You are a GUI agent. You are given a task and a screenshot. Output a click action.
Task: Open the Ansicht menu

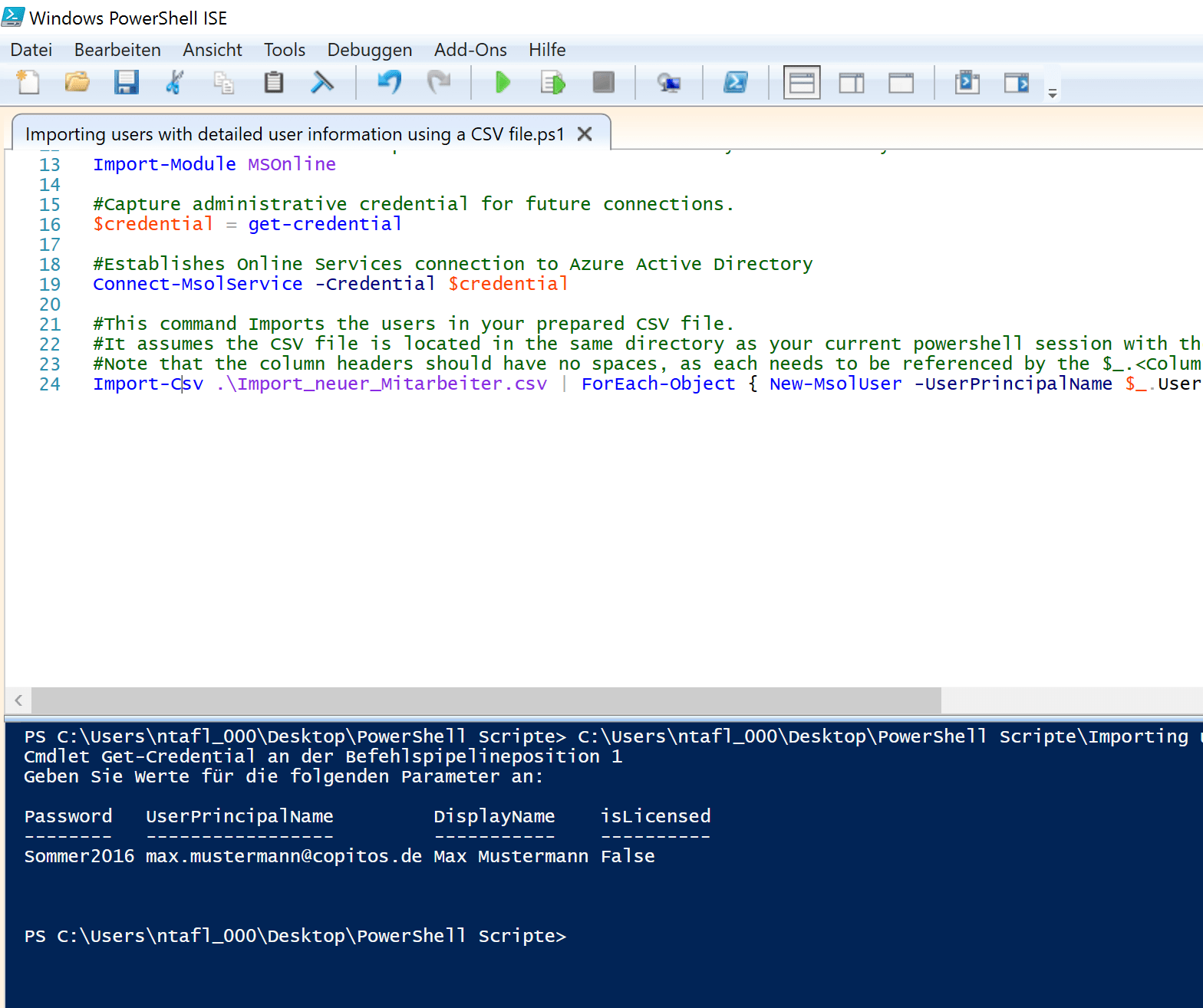(x=213, y=50)
